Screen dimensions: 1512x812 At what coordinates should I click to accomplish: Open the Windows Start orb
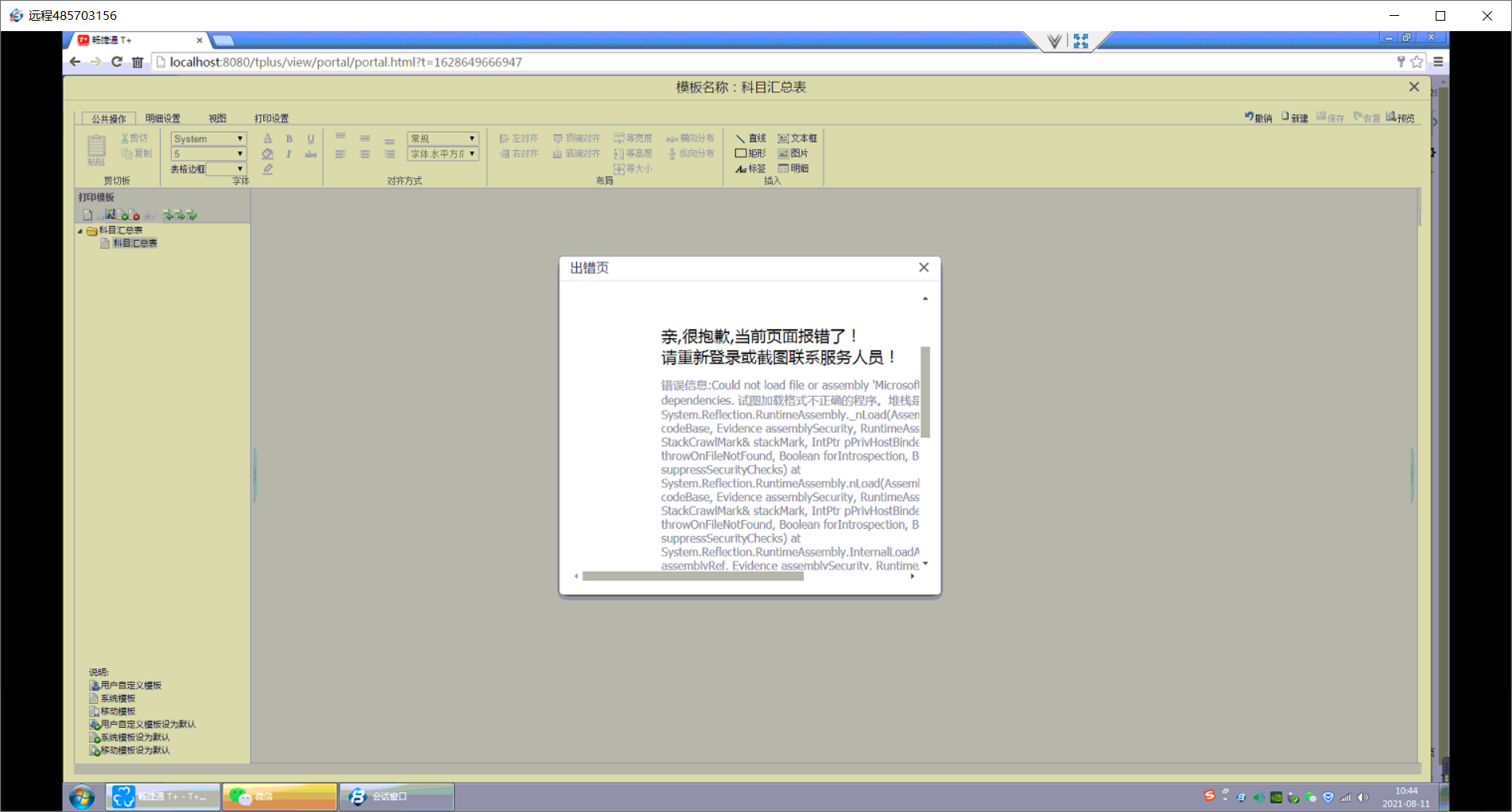click(x=82, y=796)
